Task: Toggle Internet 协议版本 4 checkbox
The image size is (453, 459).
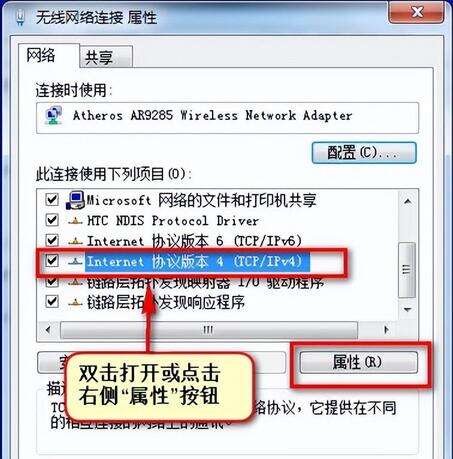Action: click(52, 260)
